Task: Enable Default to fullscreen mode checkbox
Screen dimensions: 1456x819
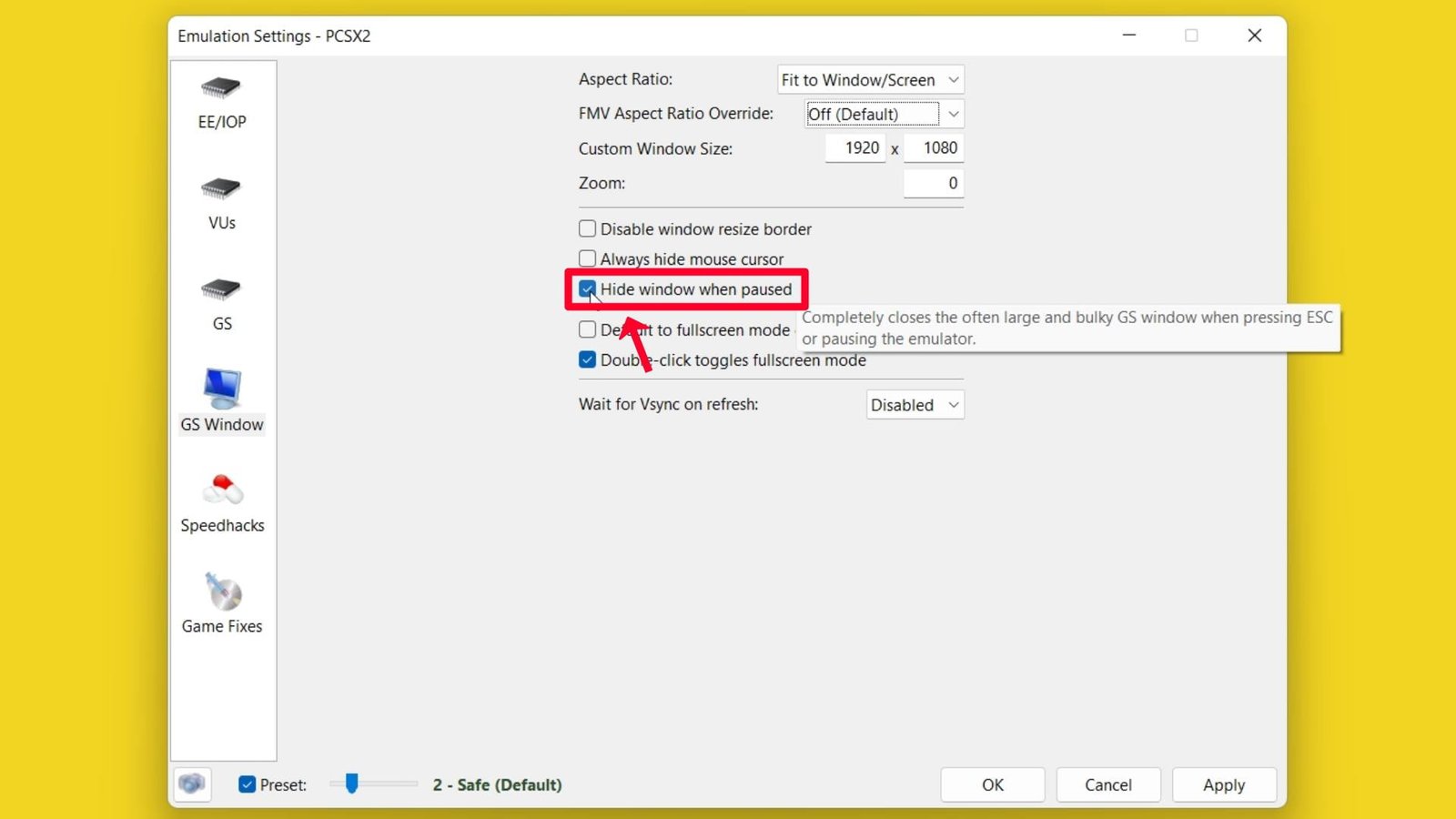Action: (588, 329)
